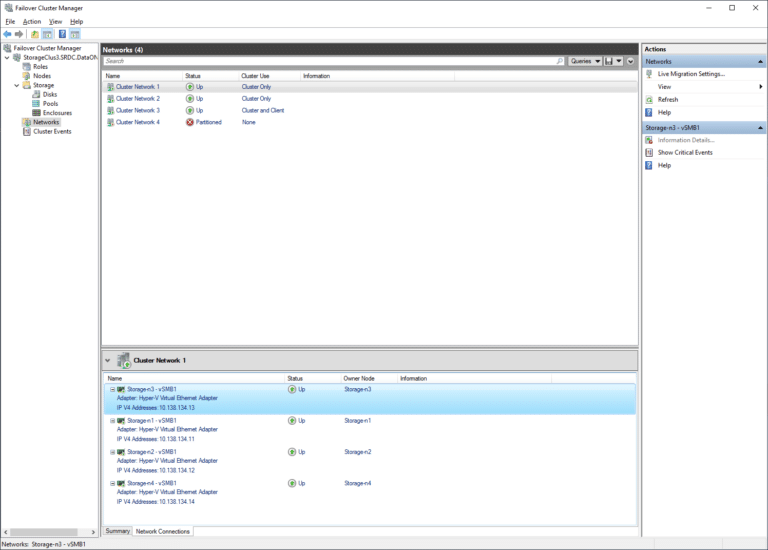Collapse the Storage-n1 - vSMB1 entry
768x550 pixels.
[112, 421]
